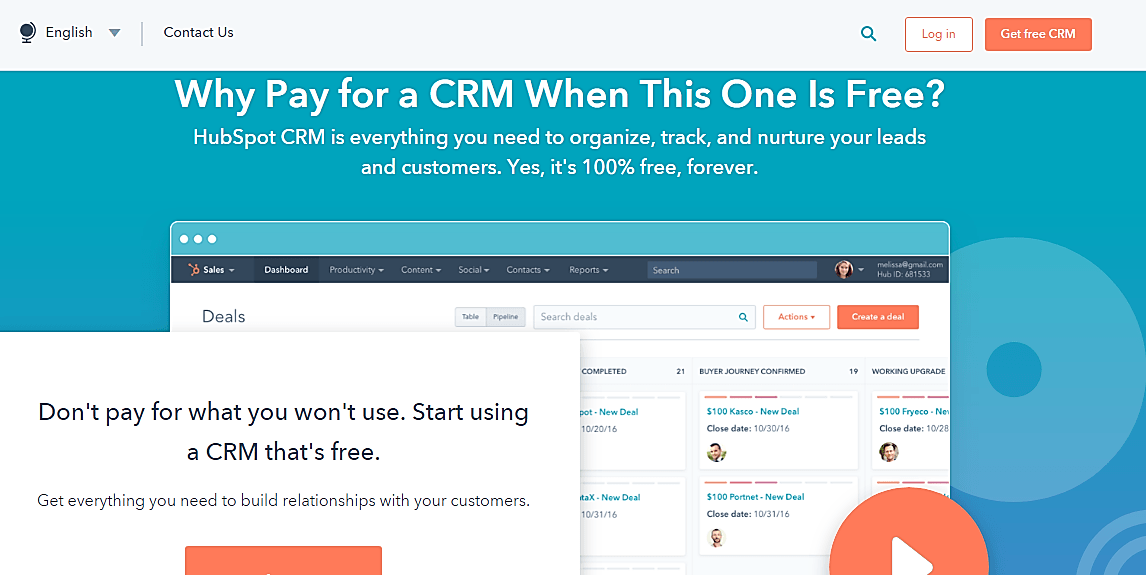Click the Search deals input field
Screen dimensions: 1146x575
click(643, 317)
